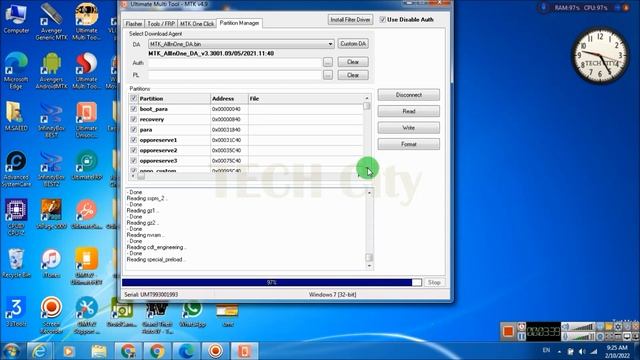Clear the Auth file field

point(353,62)
